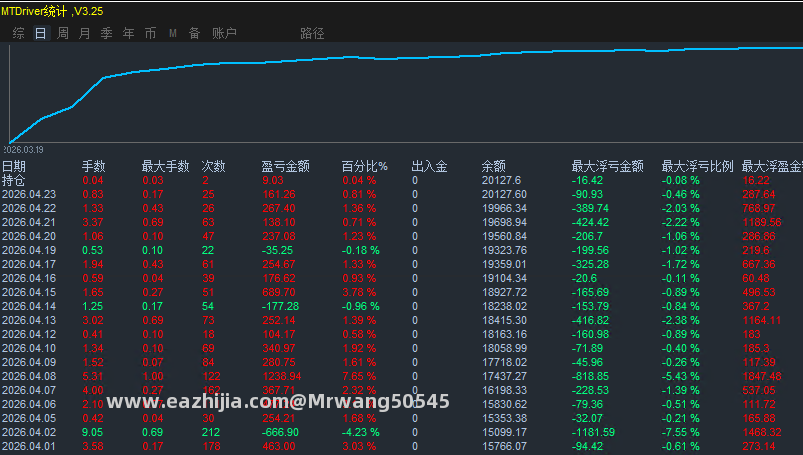Click the 1847.48 max floating profit cell
This screenshot has width=803, height=455.
[x=762, y=376]
